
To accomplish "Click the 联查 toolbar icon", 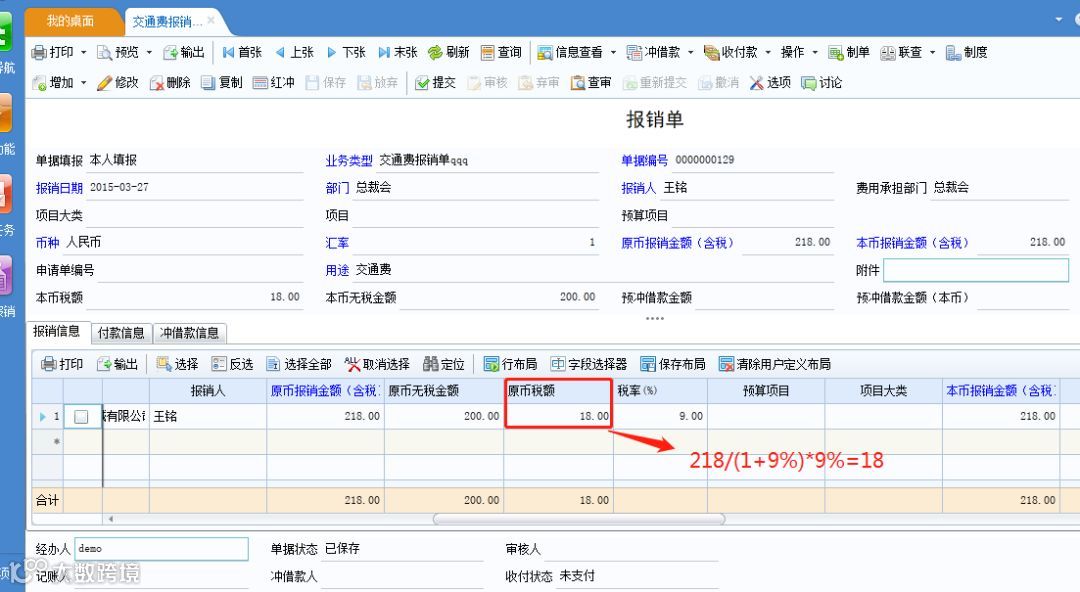I will pyautogui.click(x=888, y=52).
